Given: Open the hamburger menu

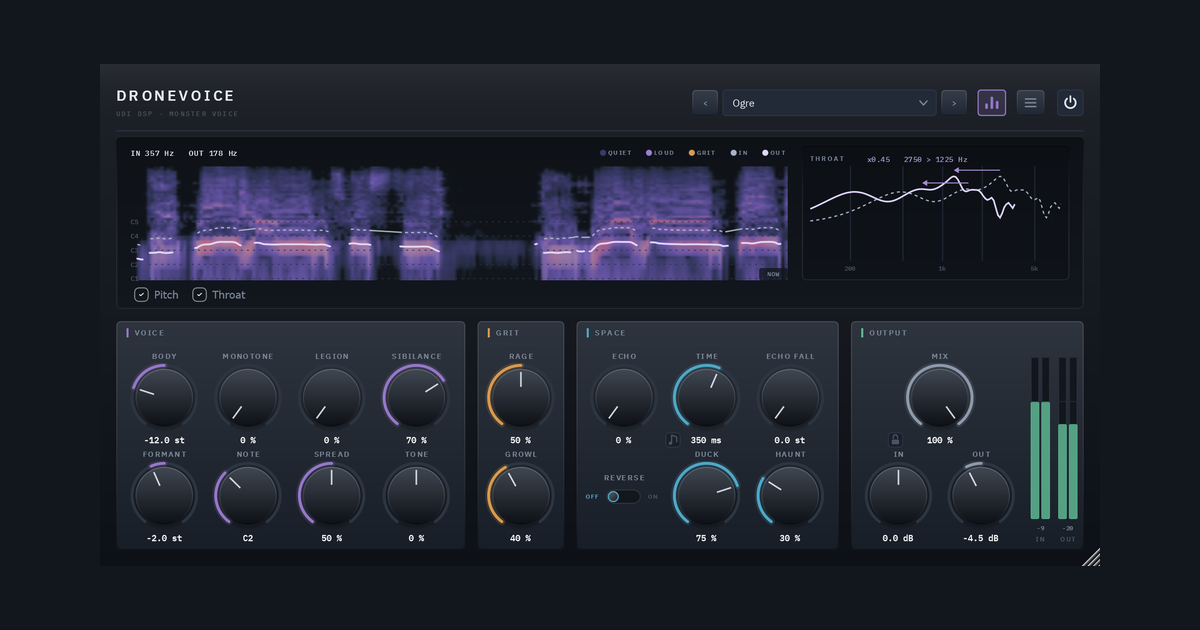Looking at the screenshot, I should [x=1031, y=103].
